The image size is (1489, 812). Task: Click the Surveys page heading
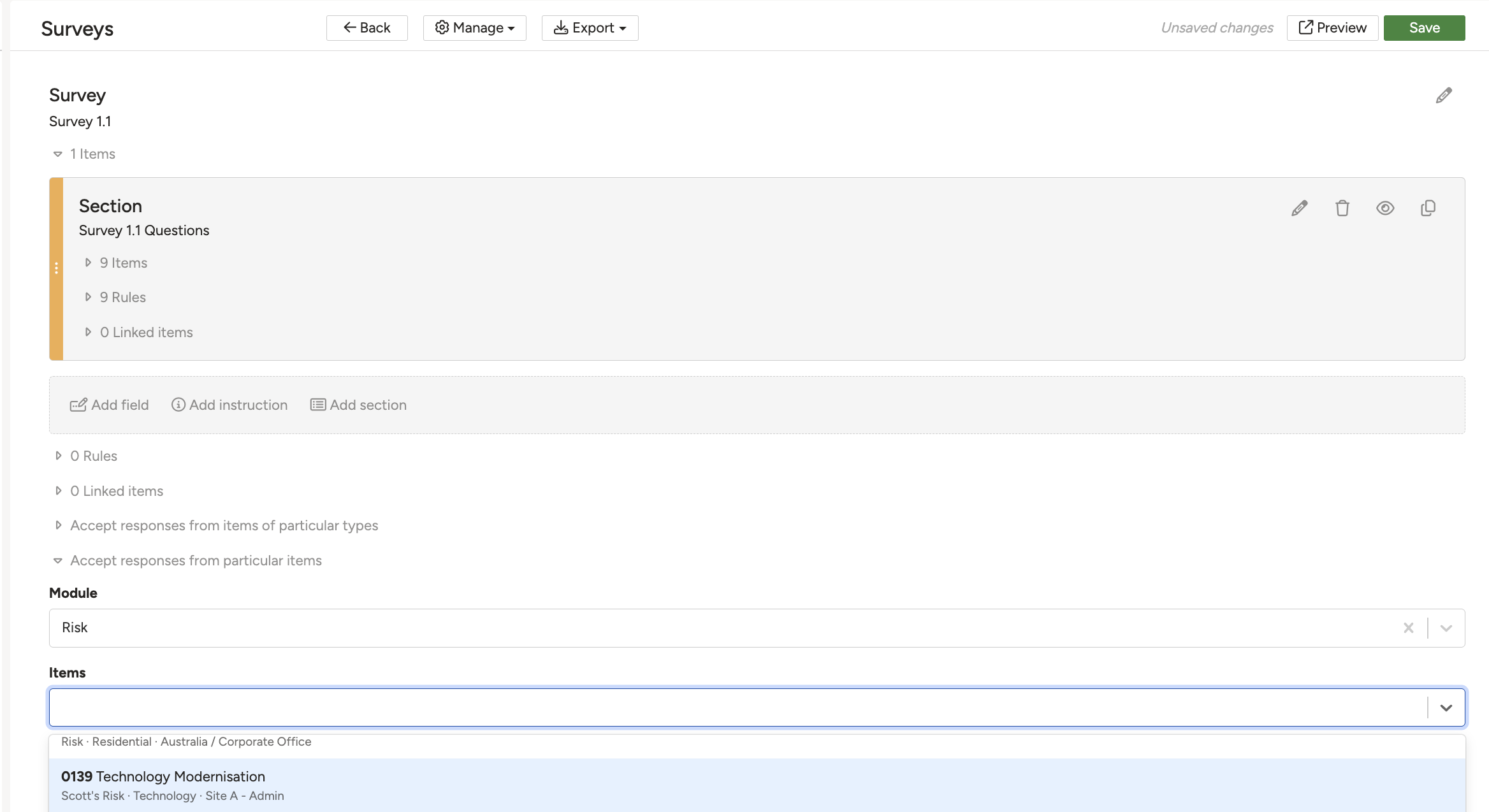(77, 29)
